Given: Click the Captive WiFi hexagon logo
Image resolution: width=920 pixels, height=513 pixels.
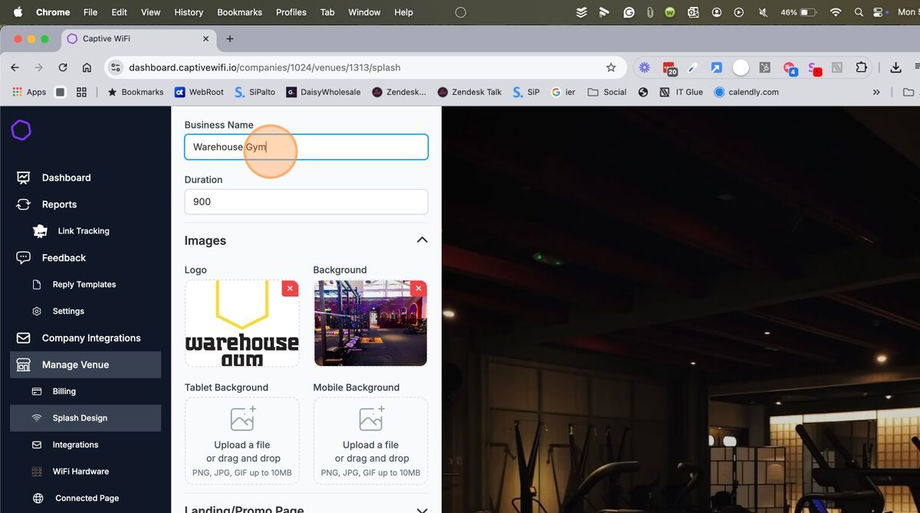Looking at the screenshot, I should 21,130.
